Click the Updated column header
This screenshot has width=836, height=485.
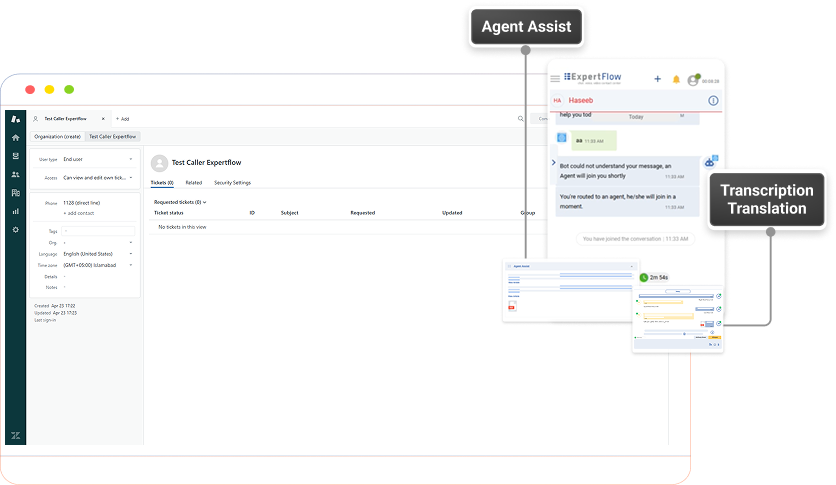[452, 213]
